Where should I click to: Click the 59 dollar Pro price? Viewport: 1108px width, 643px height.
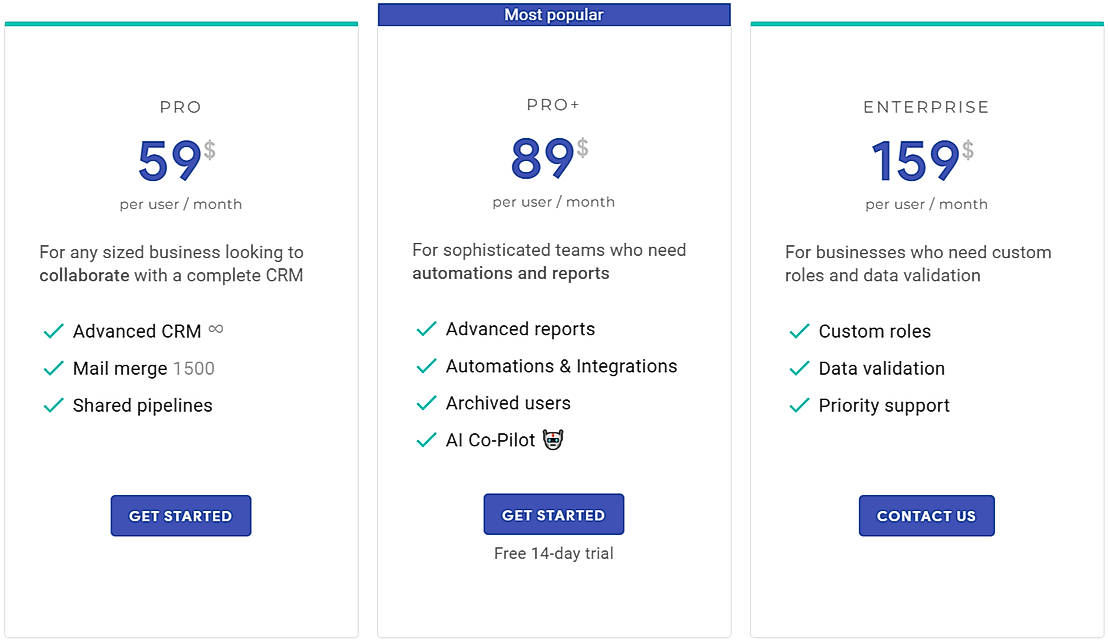click(x=170, y=160)
